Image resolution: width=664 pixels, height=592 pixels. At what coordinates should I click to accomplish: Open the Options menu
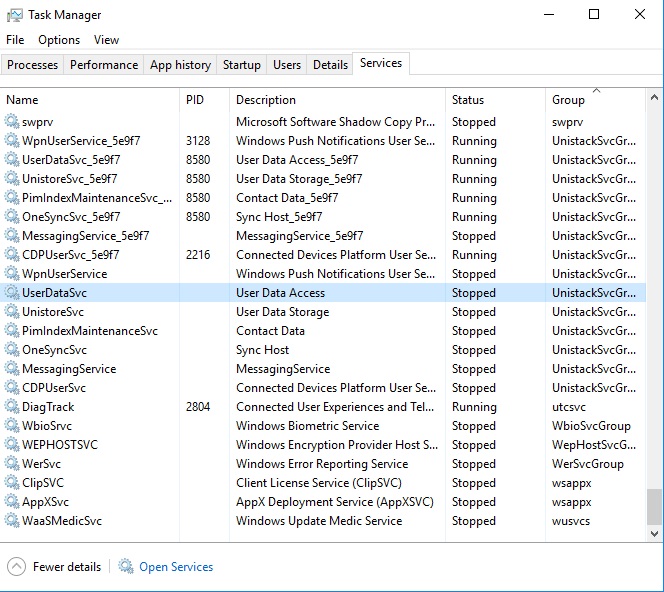[x=59, y=40]
